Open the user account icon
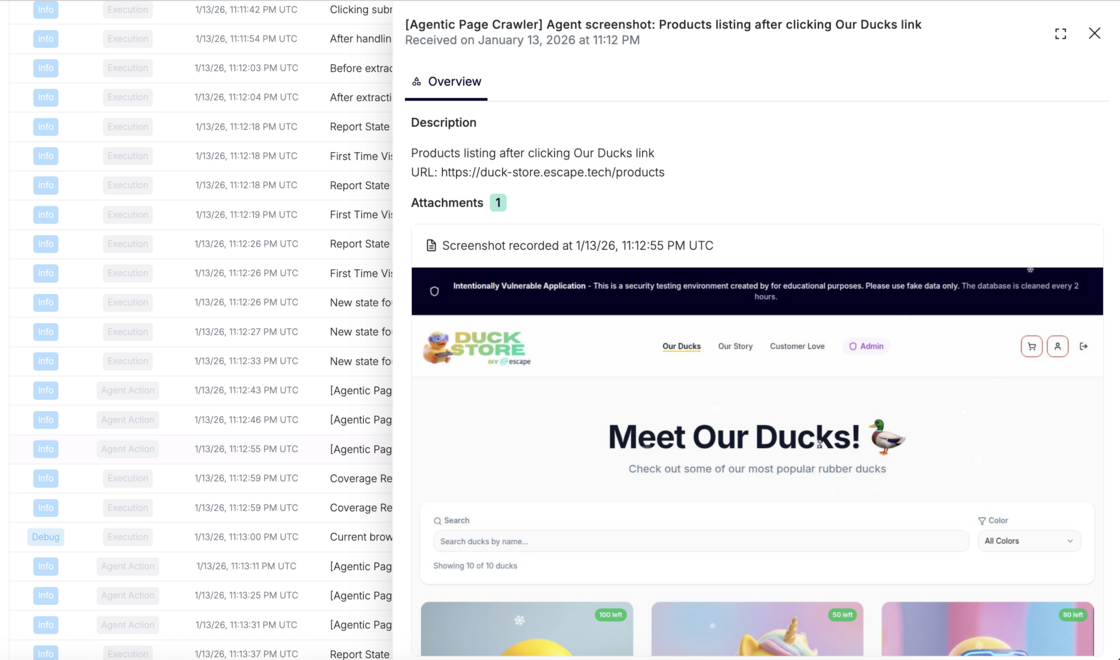 [1057, 347]
